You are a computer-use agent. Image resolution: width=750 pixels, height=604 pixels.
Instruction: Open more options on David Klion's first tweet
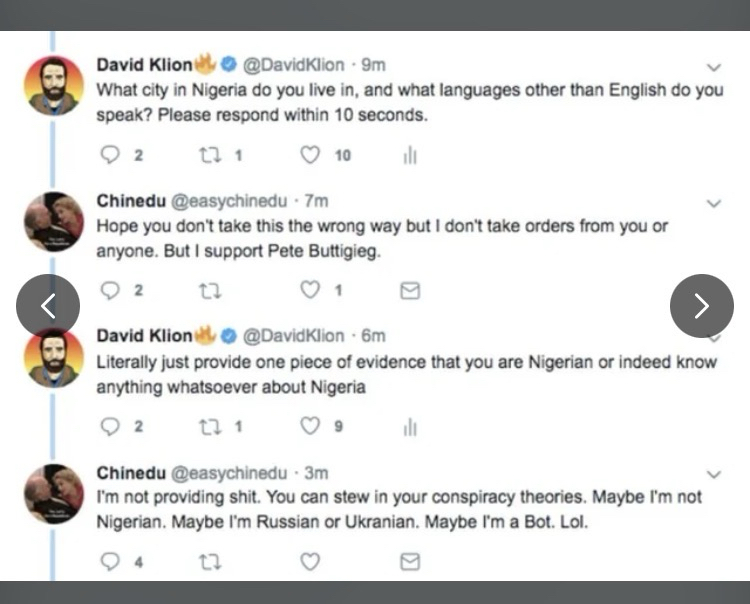click(713, 67)
